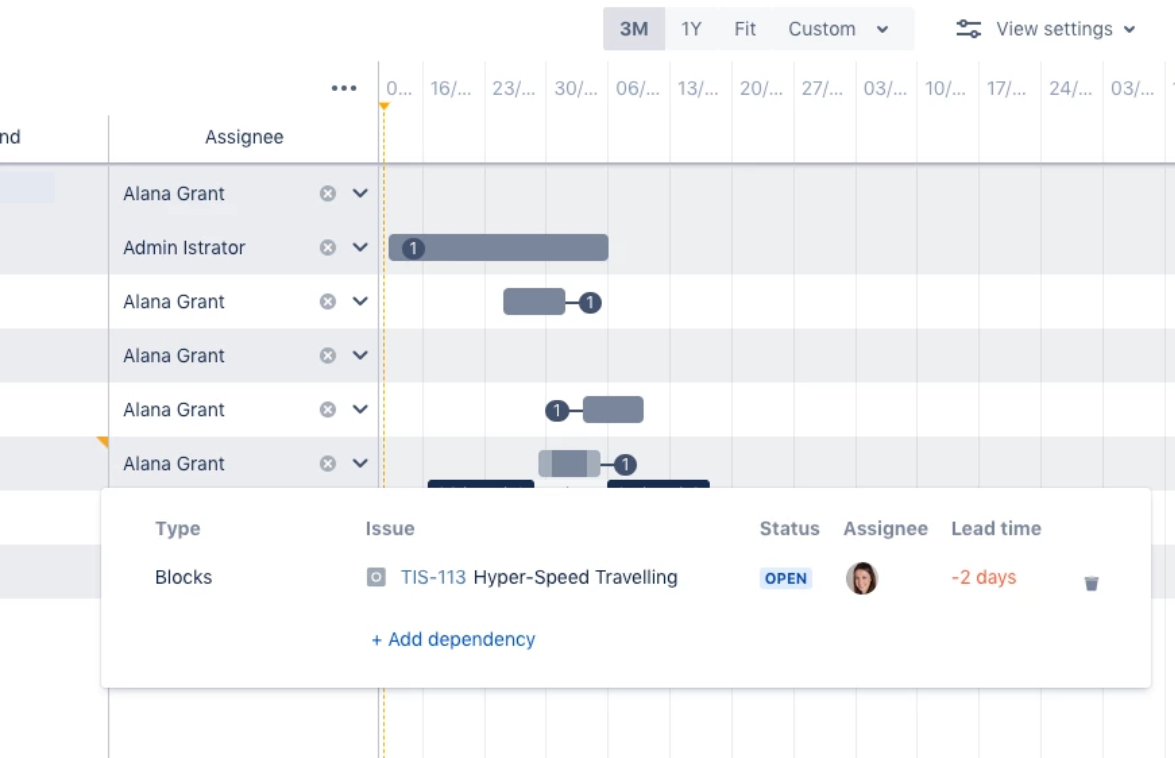
Task: Delete the TIS-113 dependency with trash icon
Action: (x=1091, y=583)
